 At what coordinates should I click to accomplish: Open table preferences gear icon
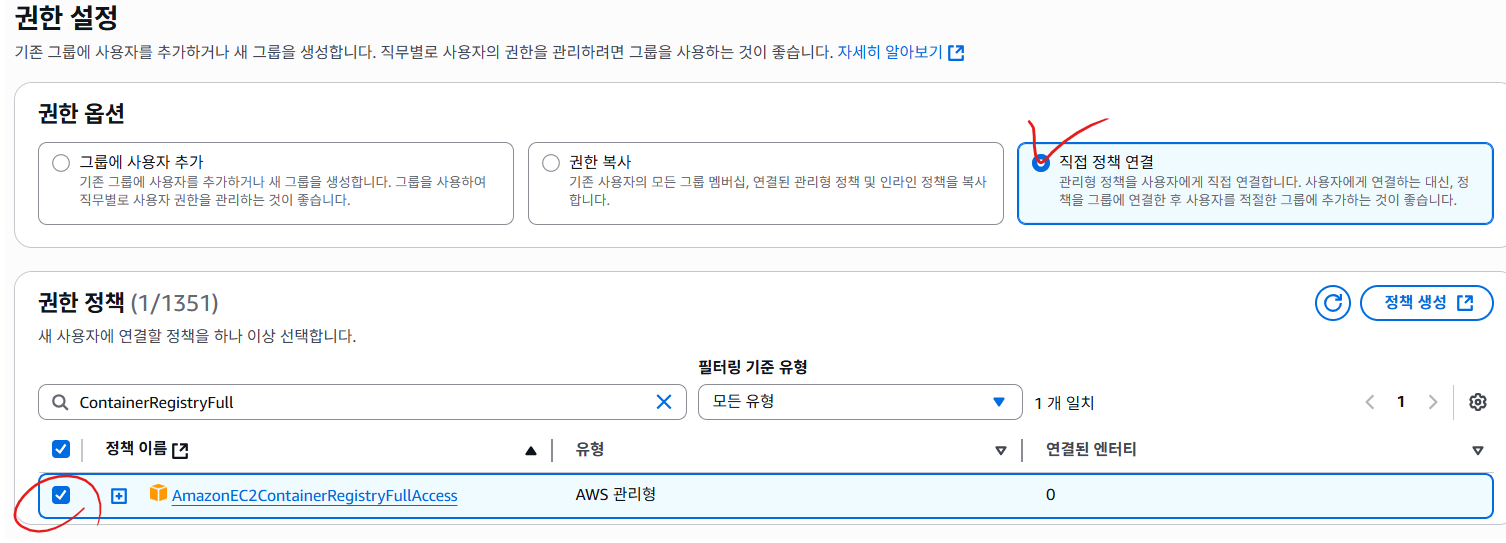pyautogui.click(x=1478, y=402)
